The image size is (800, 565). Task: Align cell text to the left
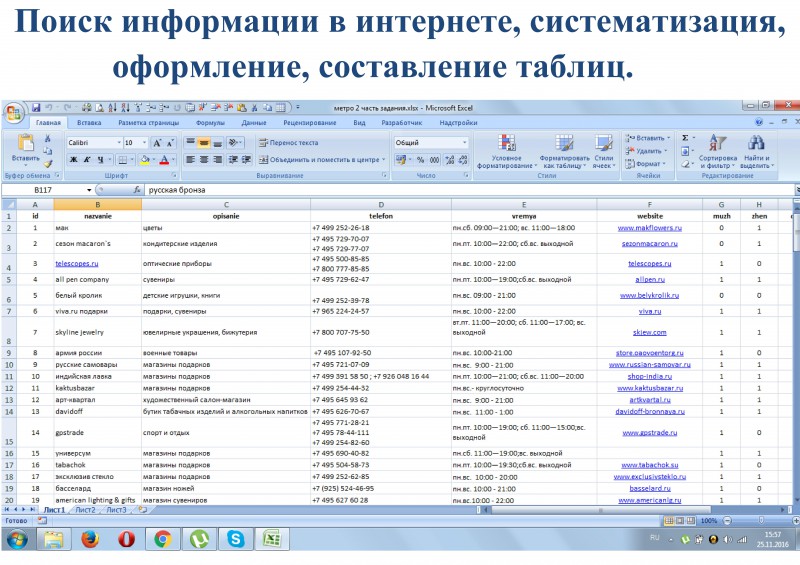coord(190,160)
